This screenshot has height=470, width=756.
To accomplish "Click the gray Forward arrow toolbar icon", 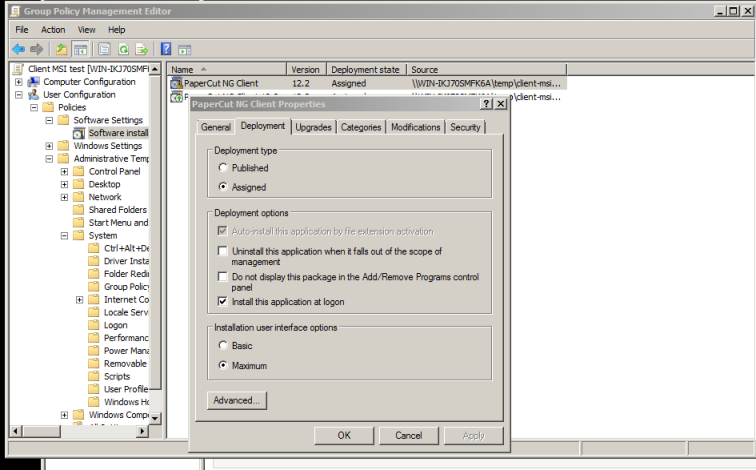I will tap(37, 49).
